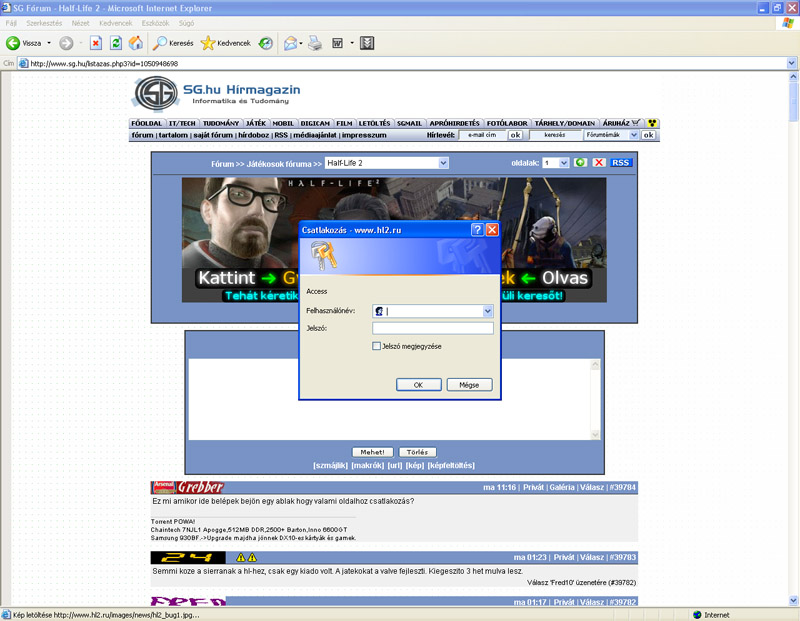Click the Stop loading toolbar icon
The width and height of the screenshot is (800, 621).
tap(96, 43)
